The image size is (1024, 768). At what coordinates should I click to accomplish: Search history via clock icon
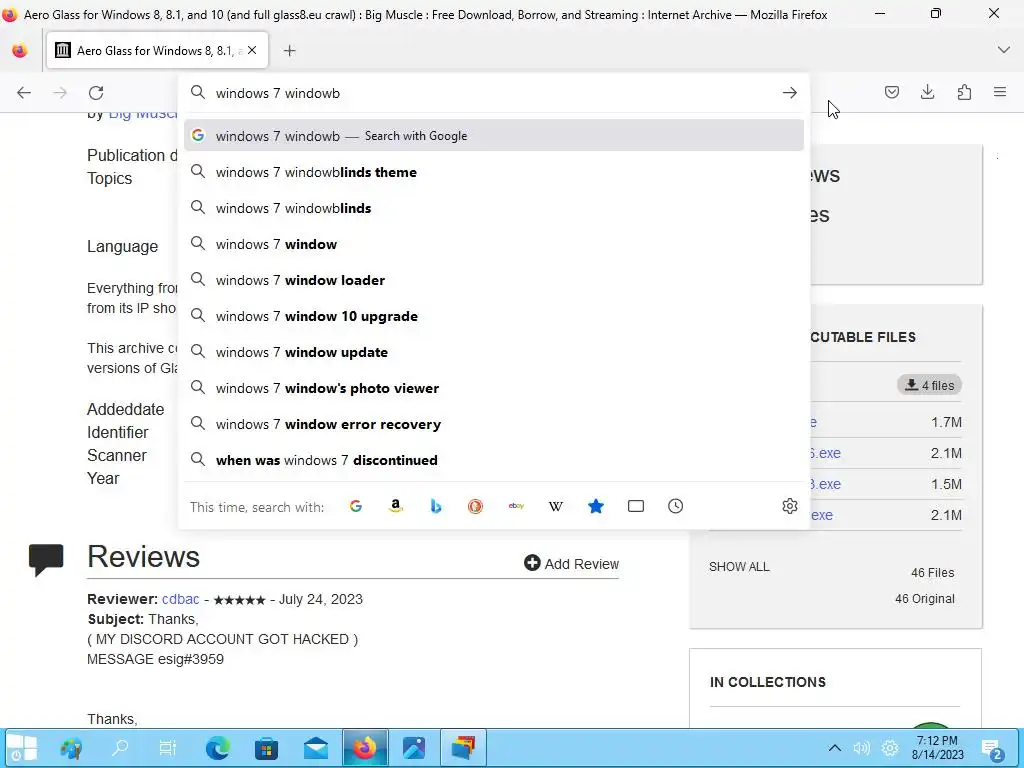(675, 506)
